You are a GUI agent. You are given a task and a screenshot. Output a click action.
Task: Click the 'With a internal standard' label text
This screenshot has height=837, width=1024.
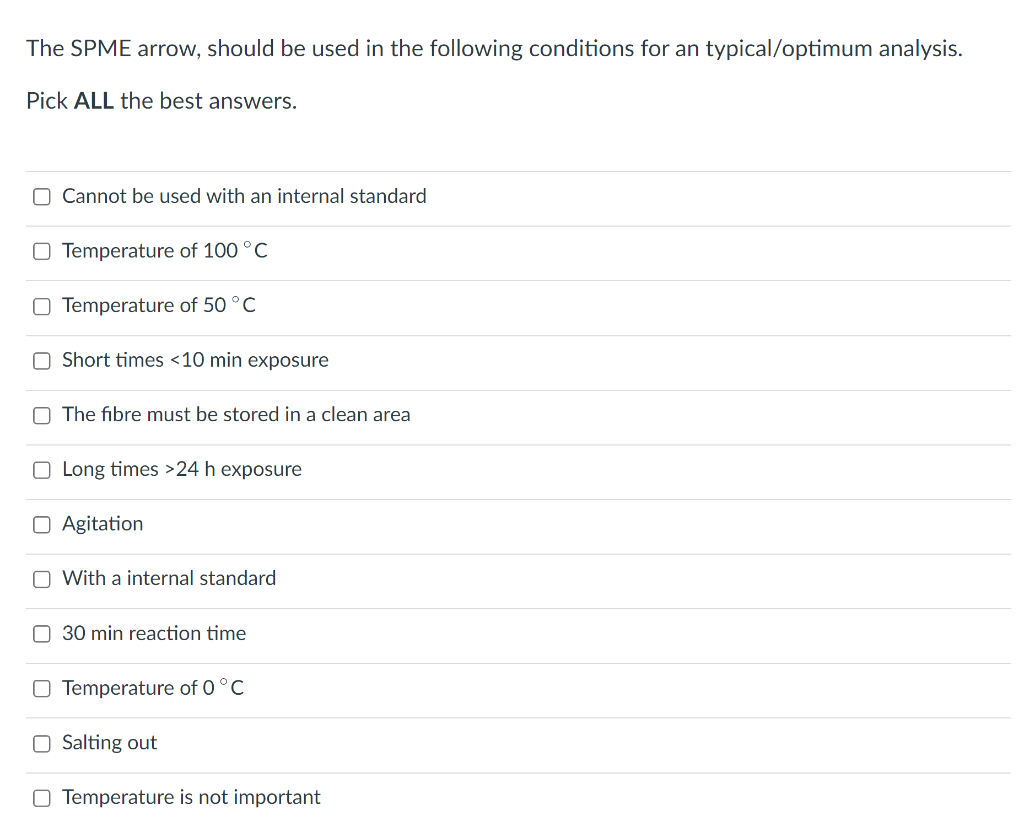tap(169, 578)
